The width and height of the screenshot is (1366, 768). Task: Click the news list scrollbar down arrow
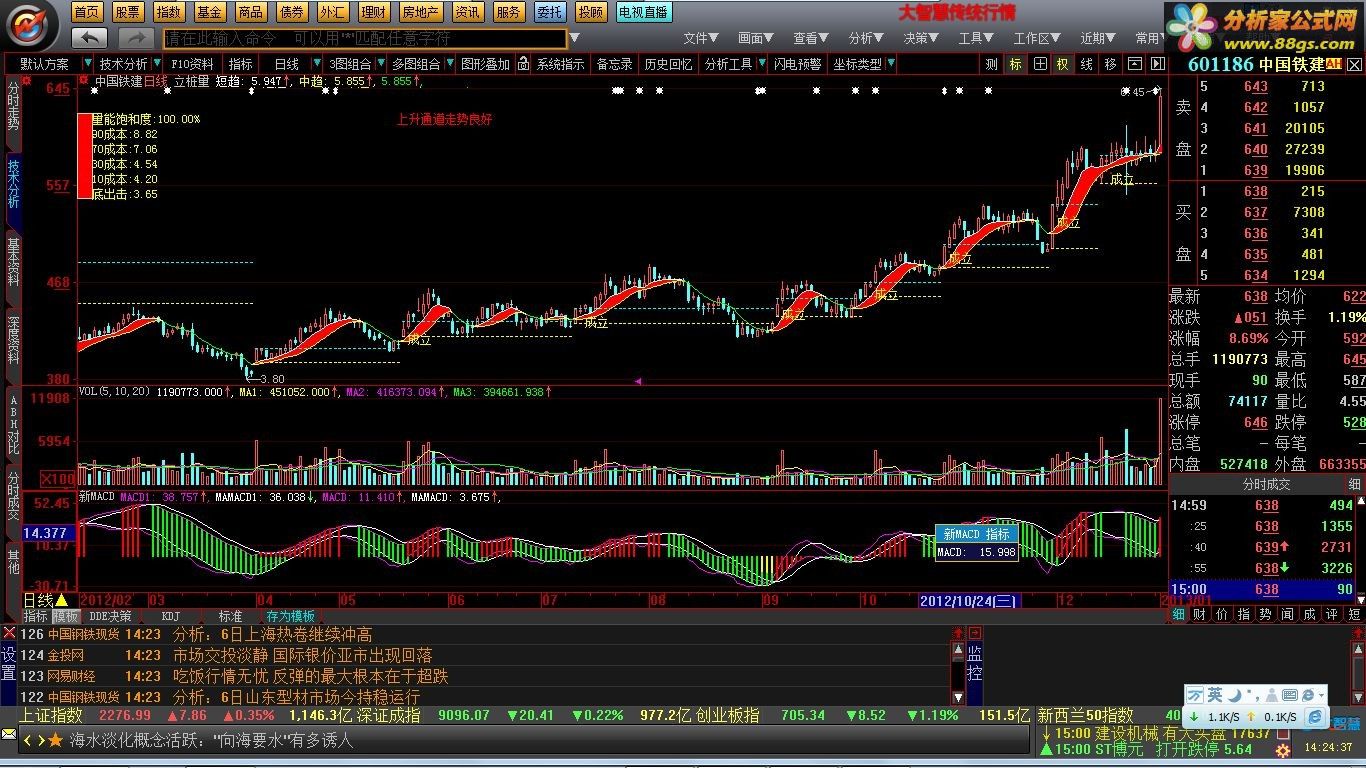point(958,697)
